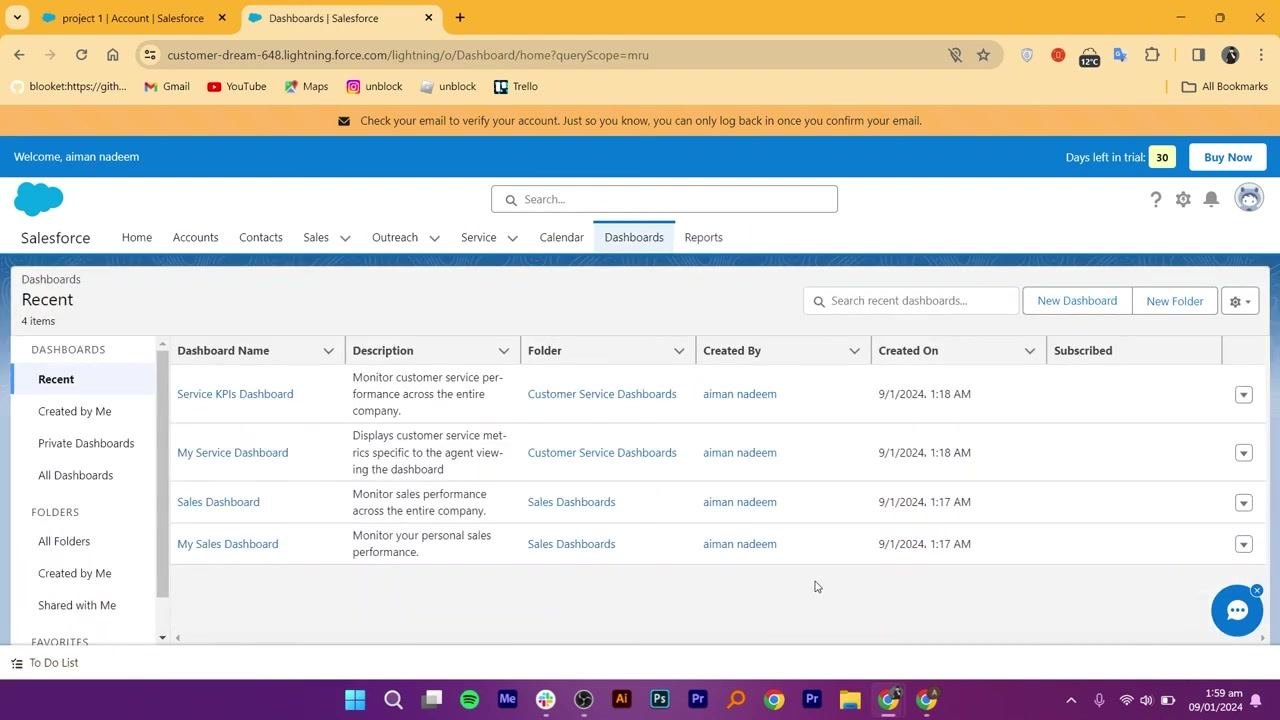Expand Outreach navigation dropdown chevron
Image resolution: width=1280 pixels, height=720 pixels.
coord(434,238)
